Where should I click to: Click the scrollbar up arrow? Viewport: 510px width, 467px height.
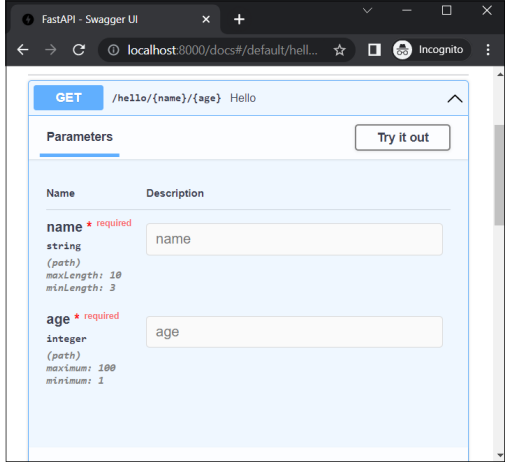[x=500, y=74]
